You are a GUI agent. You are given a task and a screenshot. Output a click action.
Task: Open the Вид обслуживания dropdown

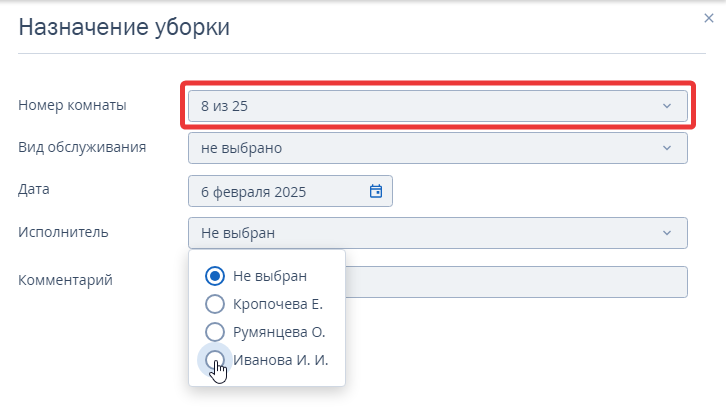click(438, 148)
